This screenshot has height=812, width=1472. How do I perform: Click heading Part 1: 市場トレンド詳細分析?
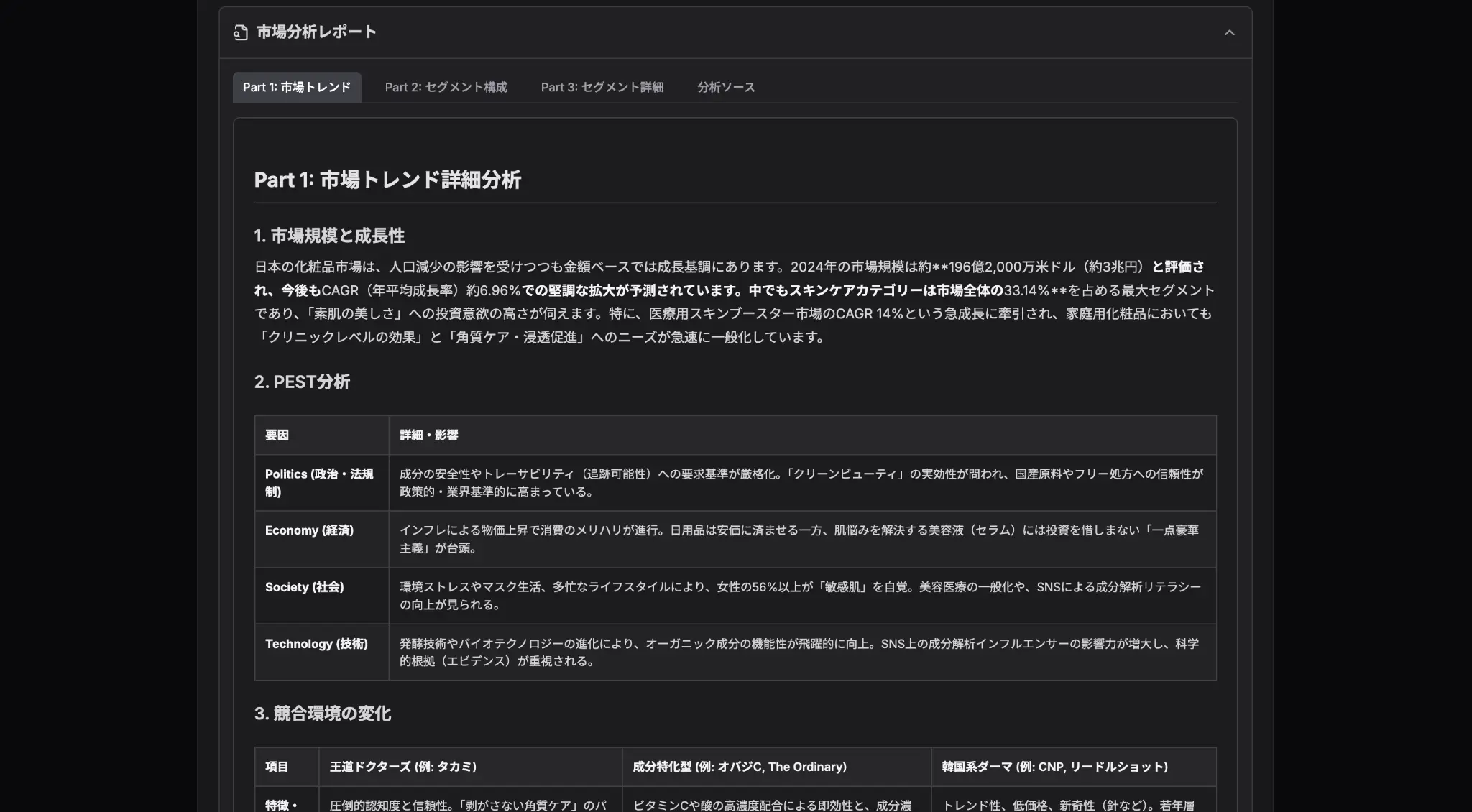pos(387,180)
